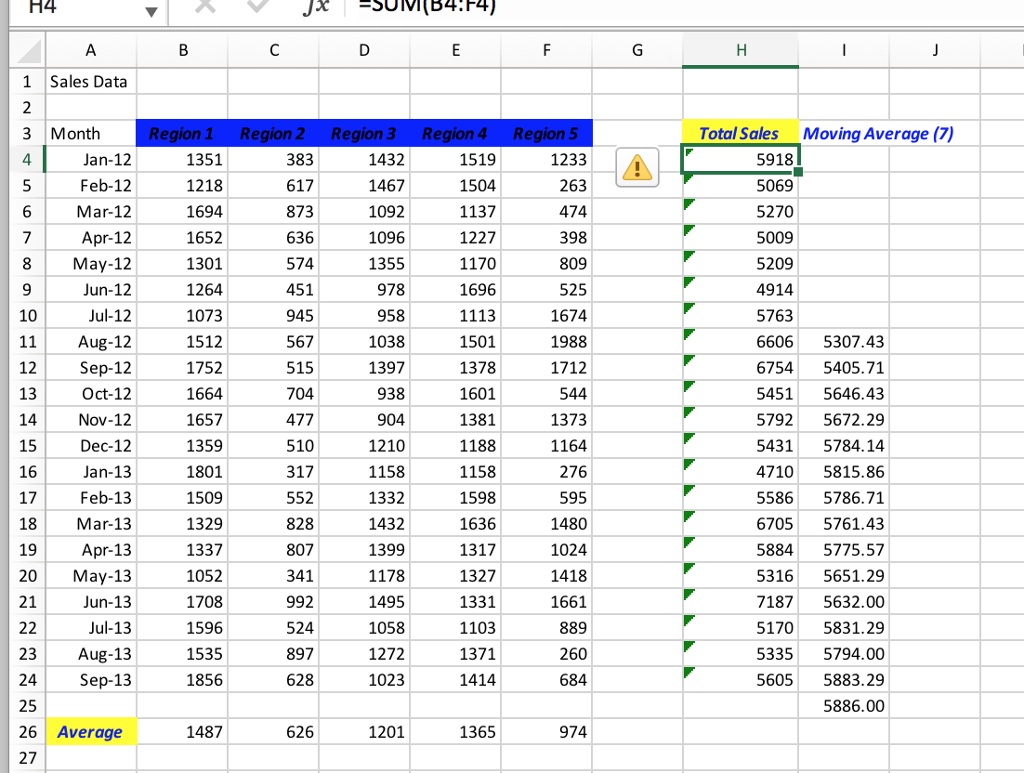Select the yellow Average cell in row 26
Viewport: 1024px width, 773px height.
pyautogui.click(x=91, y=731)
